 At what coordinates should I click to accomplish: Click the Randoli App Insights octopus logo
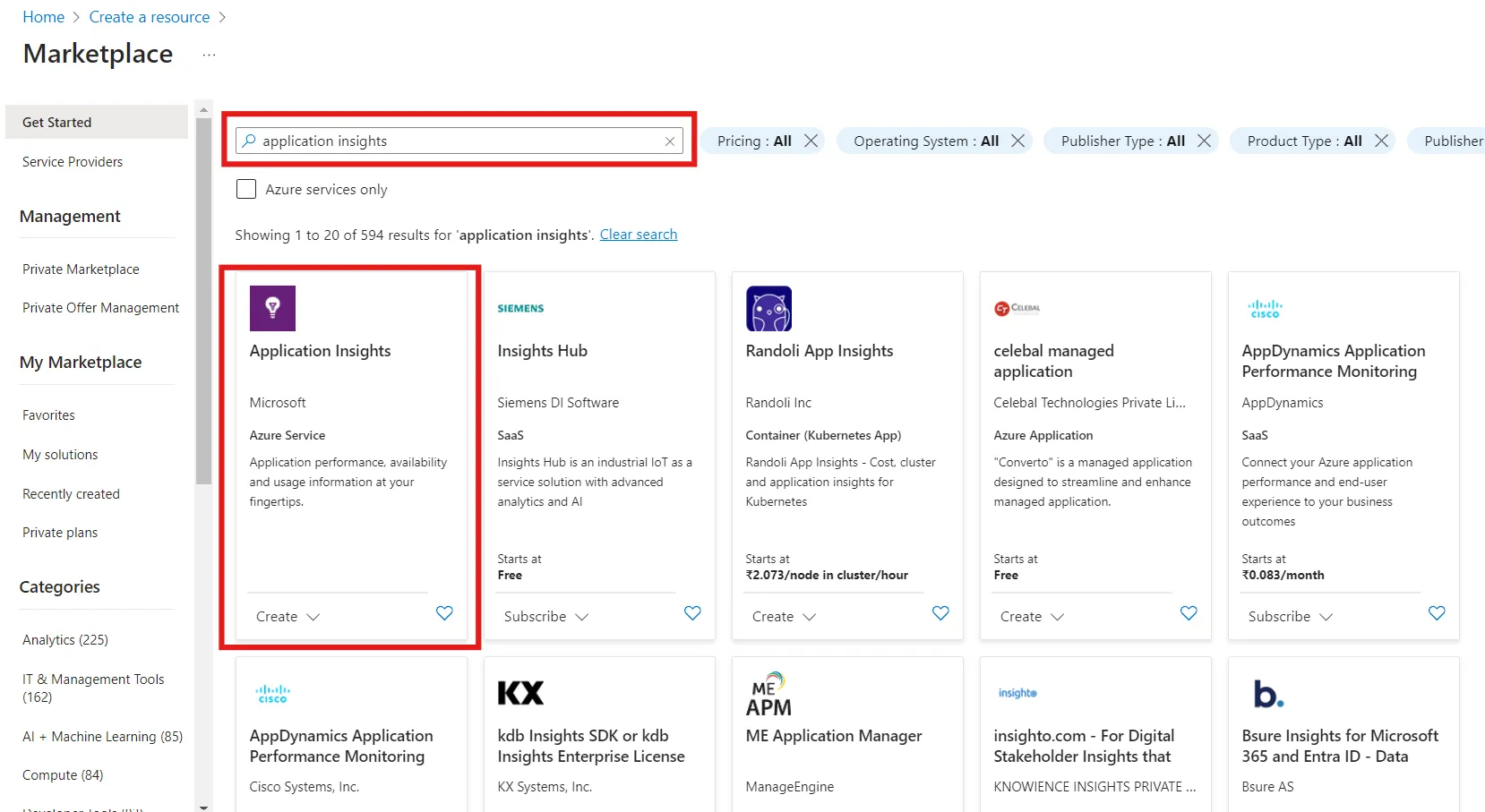point(768,308)
